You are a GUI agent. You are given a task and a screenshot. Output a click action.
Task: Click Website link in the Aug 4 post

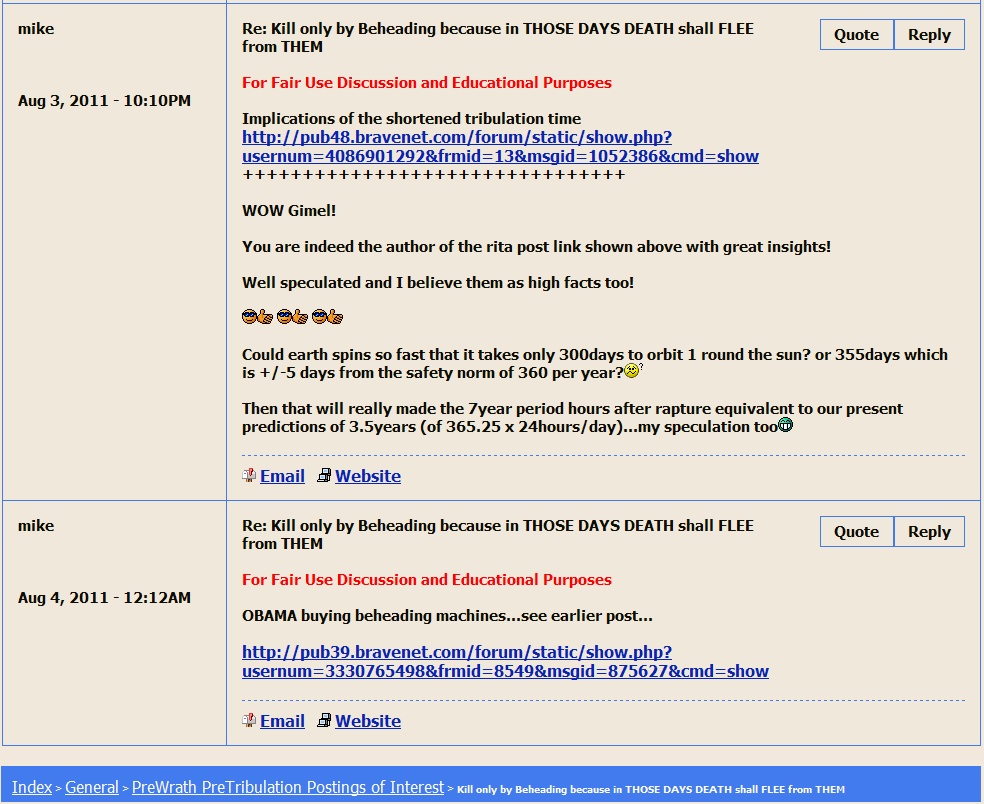(x=368, y=721)
